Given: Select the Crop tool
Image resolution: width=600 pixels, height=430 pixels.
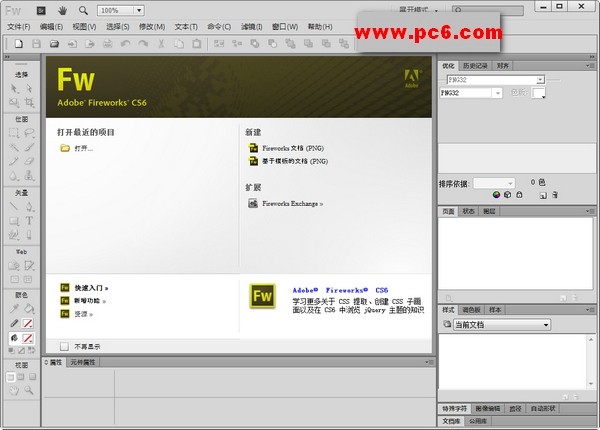Looking at the screenshot, I should (29, 102).
